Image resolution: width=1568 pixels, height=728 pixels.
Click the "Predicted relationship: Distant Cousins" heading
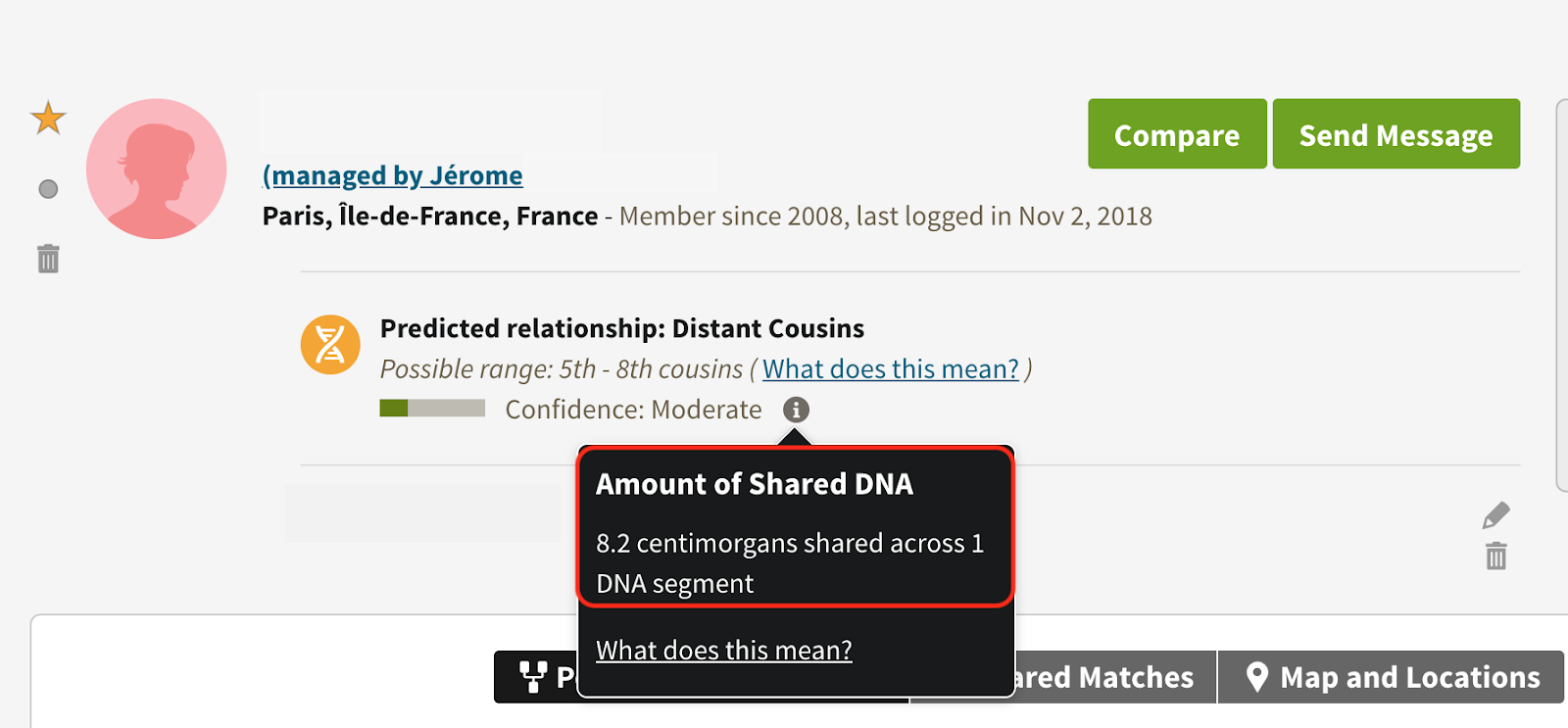(x=621, y=328)
